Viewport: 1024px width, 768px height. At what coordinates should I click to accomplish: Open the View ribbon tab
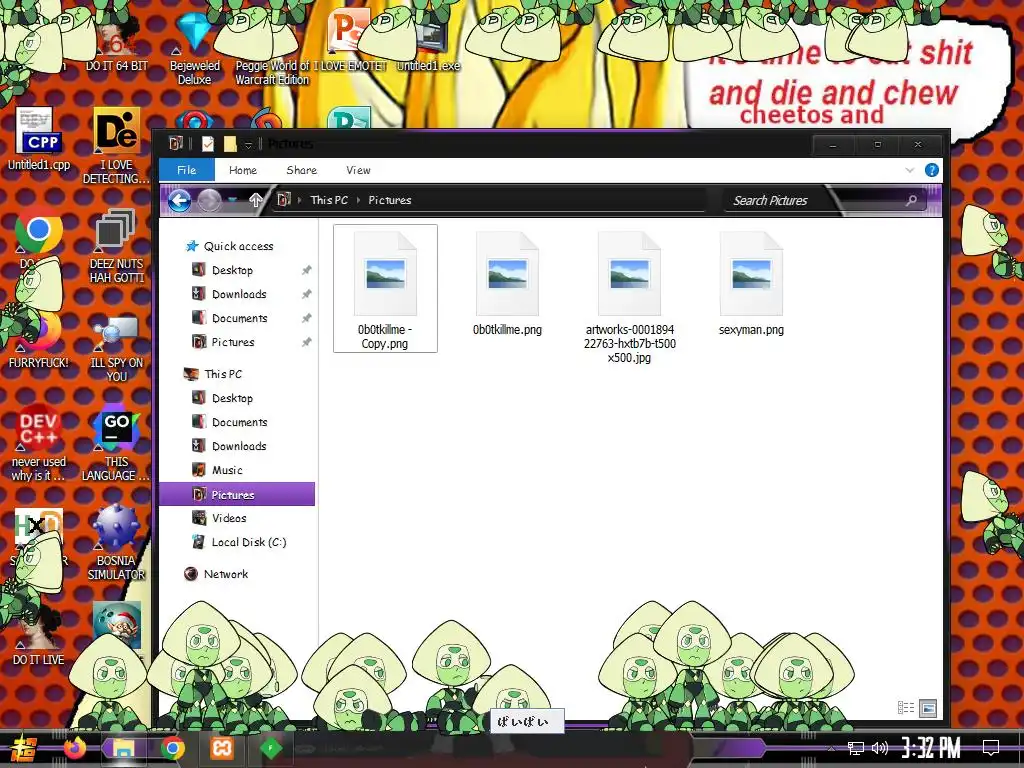[358, 170]
